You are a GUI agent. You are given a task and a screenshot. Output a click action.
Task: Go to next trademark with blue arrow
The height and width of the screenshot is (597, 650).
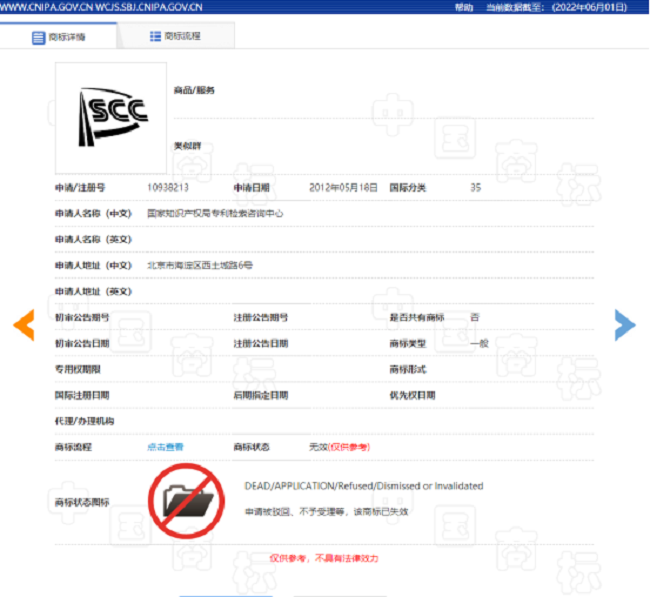625,324
